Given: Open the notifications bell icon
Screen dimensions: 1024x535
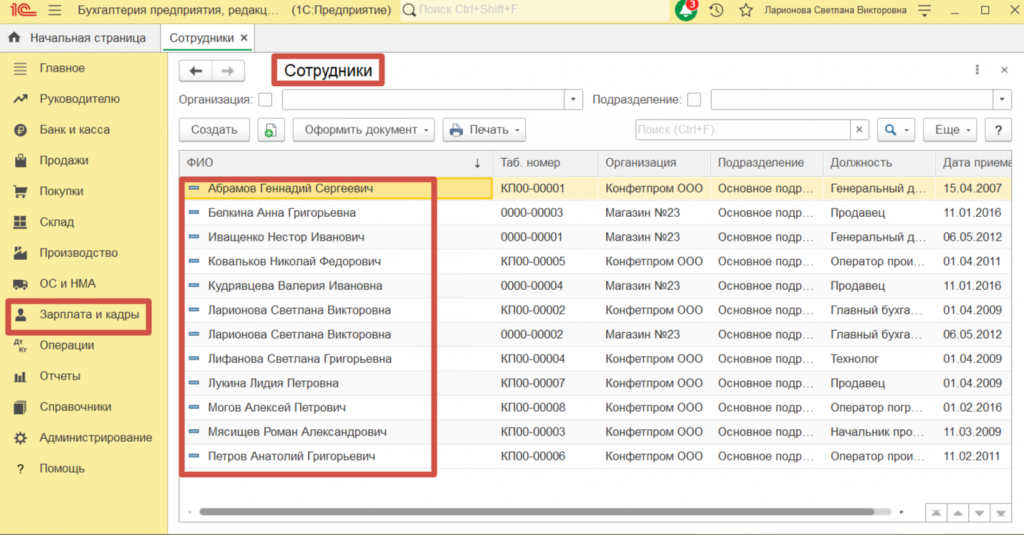Looking at the screenshot, I should coord(686,10).
